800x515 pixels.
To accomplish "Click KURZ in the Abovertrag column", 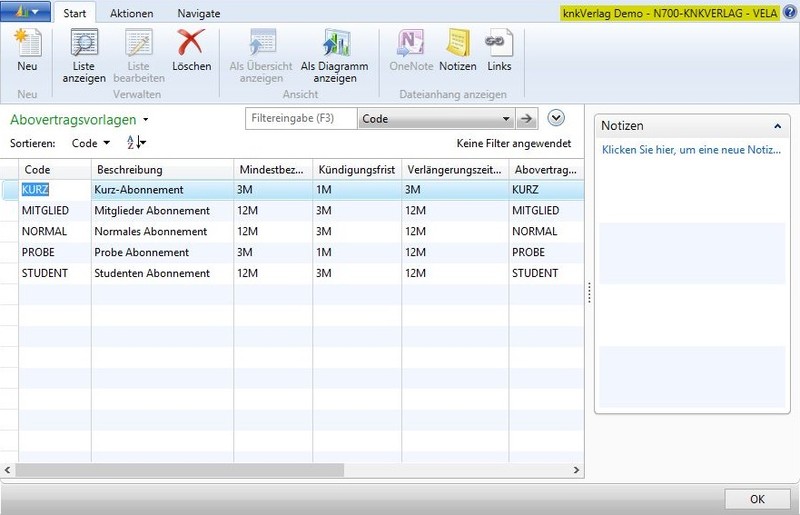I will 546,189.
